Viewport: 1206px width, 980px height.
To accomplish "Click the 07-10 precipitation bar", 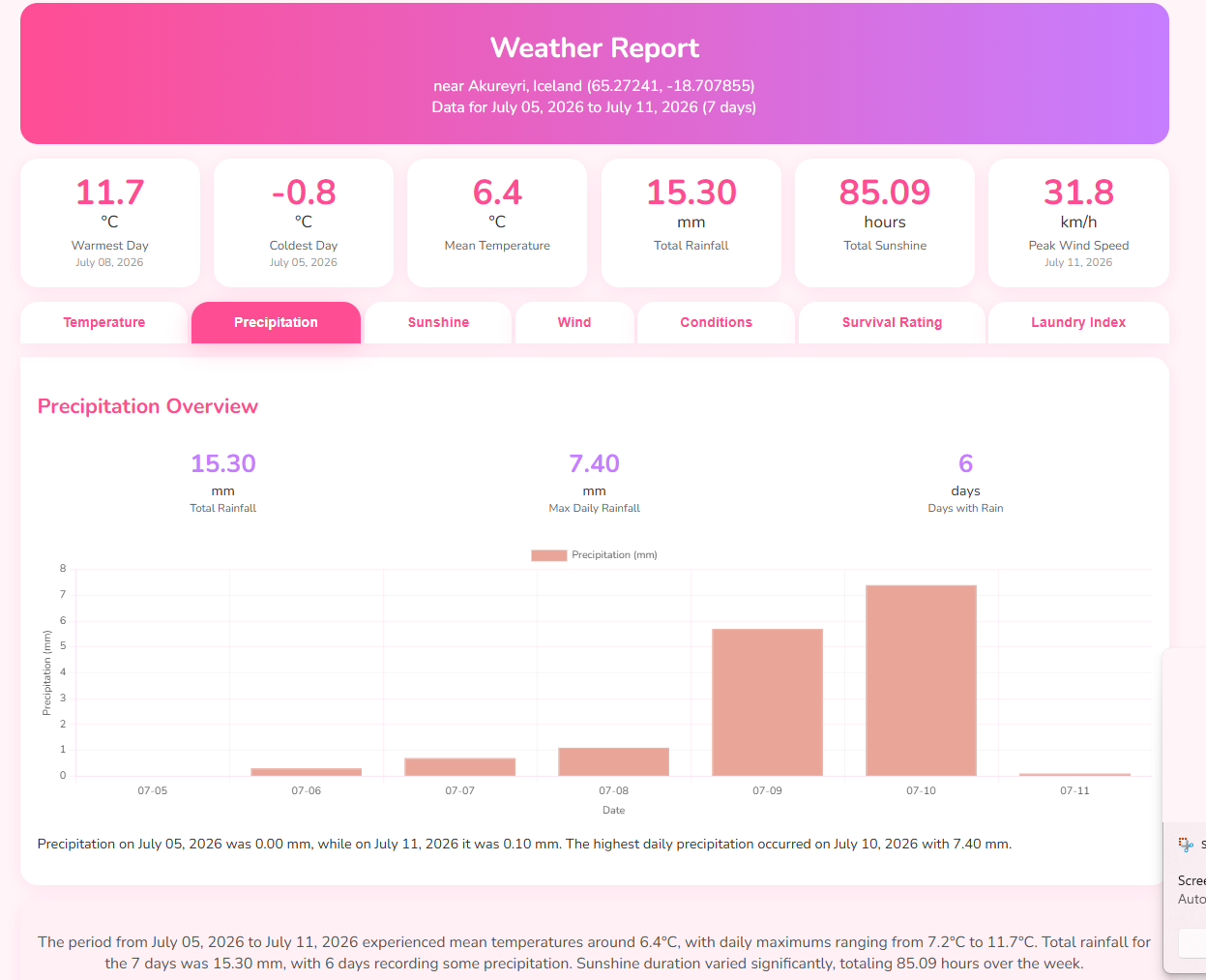I will click(x=921, y=680).
